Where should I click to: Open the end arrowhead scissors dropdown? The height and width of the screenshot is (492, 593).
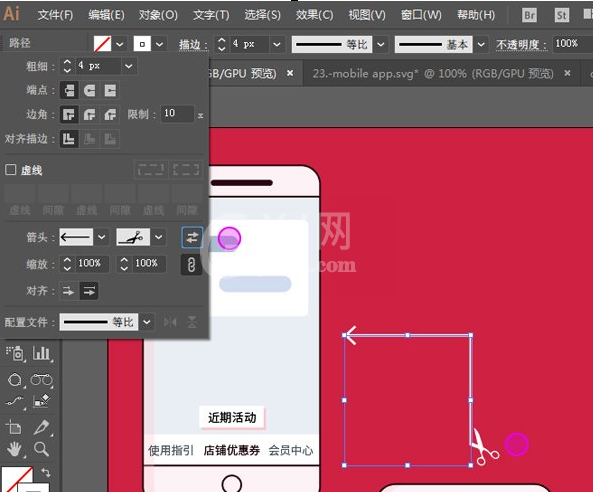tap(159, 237)
